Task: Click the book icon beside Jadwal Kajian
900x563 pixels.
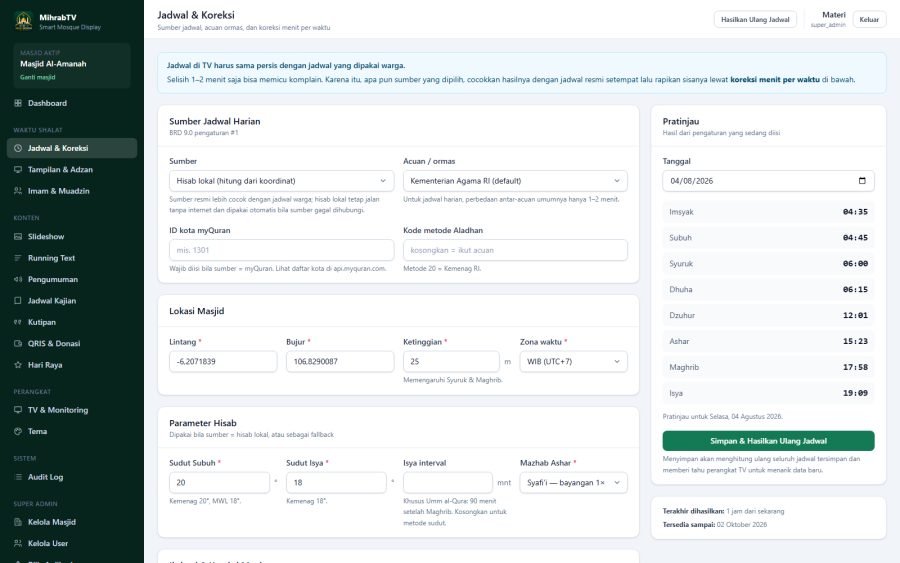Action: [x=18, y=301]
